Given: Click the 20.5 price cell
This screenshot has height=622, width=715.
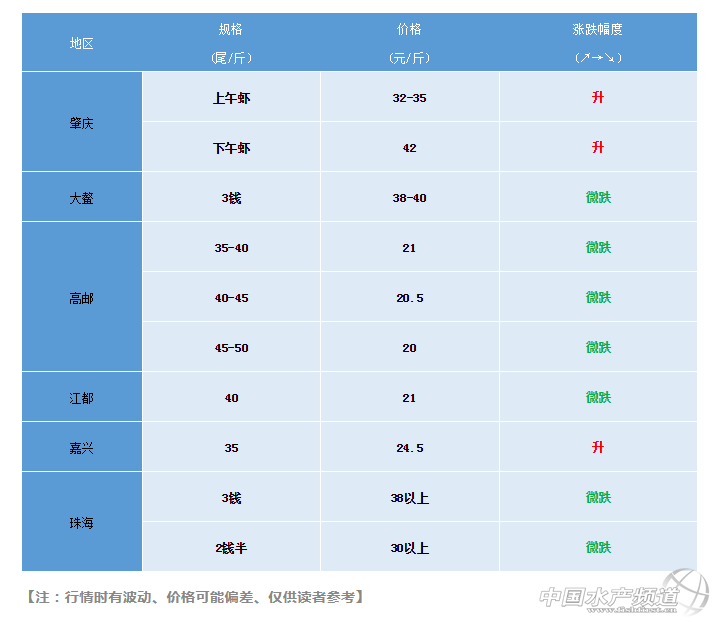Looking at the screenshot, I should pyautogui.click(x=409, y=298).
